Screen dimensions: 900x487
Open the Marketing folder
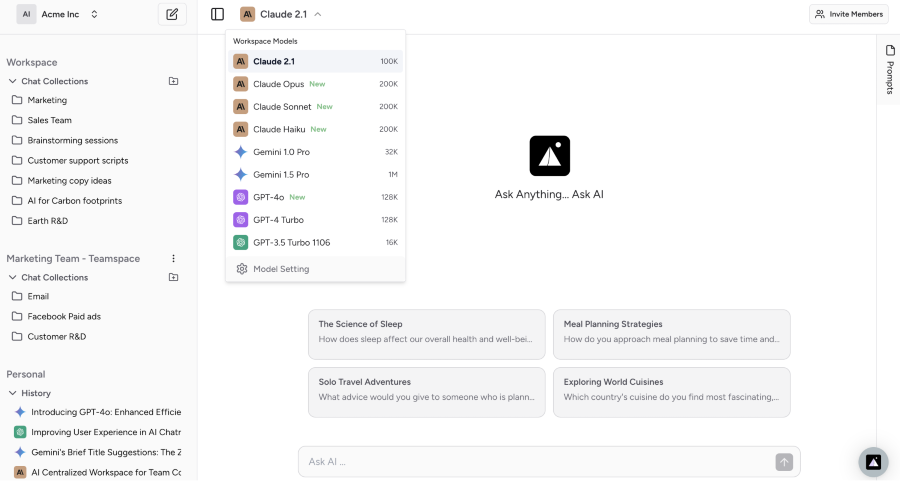[x=47, y=100]
